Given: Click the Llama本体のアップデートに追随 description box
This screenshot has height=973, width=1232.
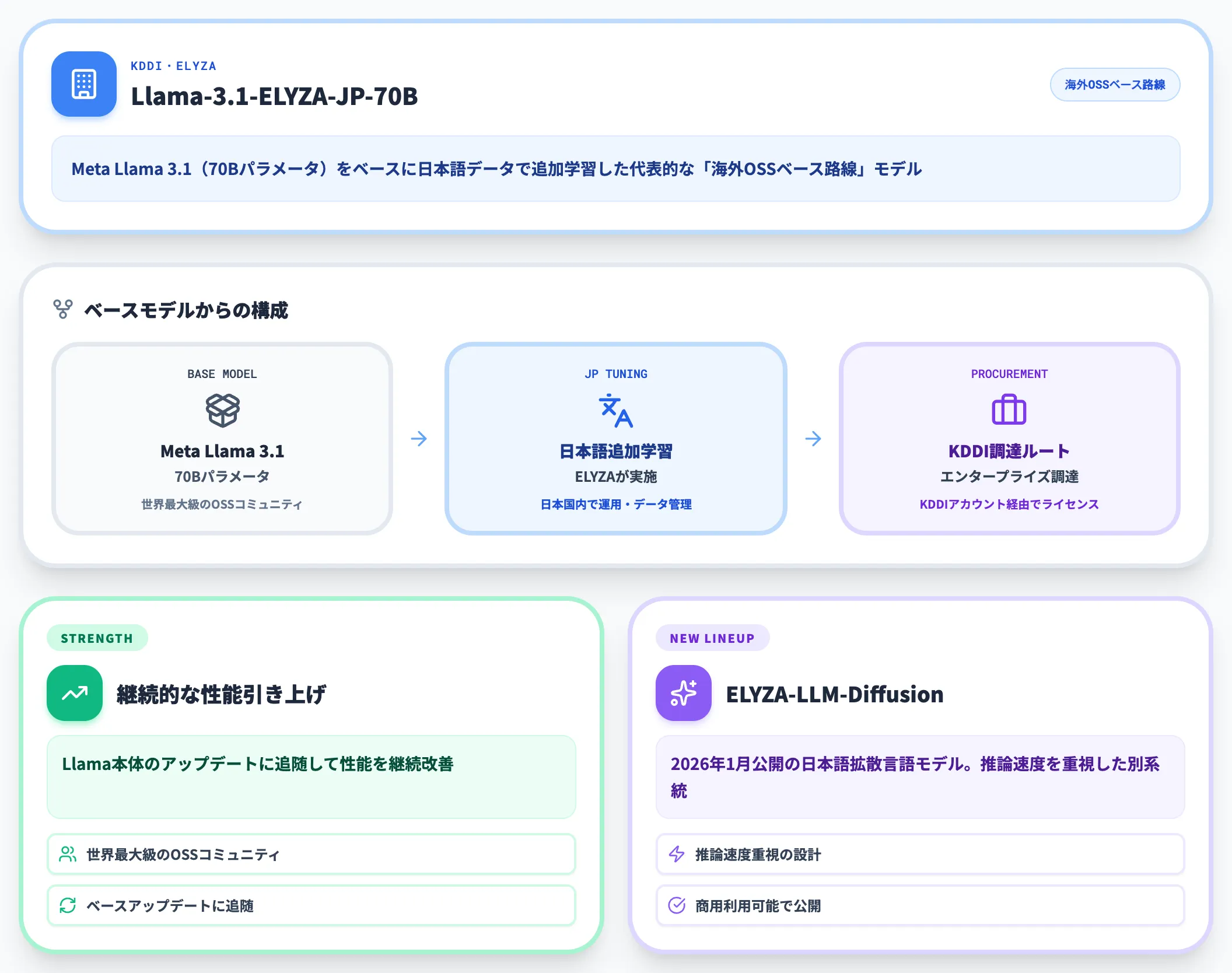Looking at the screenshot, I should click(311, 777).
